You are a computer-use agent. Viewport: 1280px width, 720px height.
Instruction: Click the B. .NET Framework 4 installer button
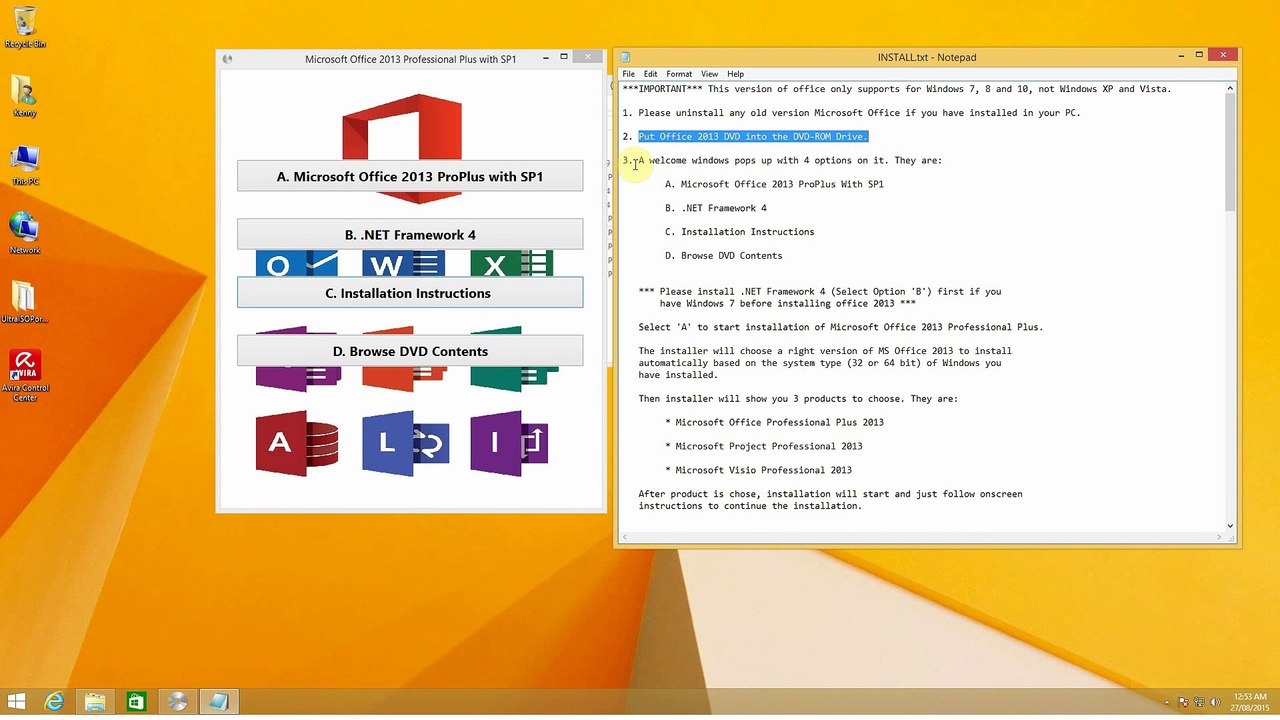410,234
